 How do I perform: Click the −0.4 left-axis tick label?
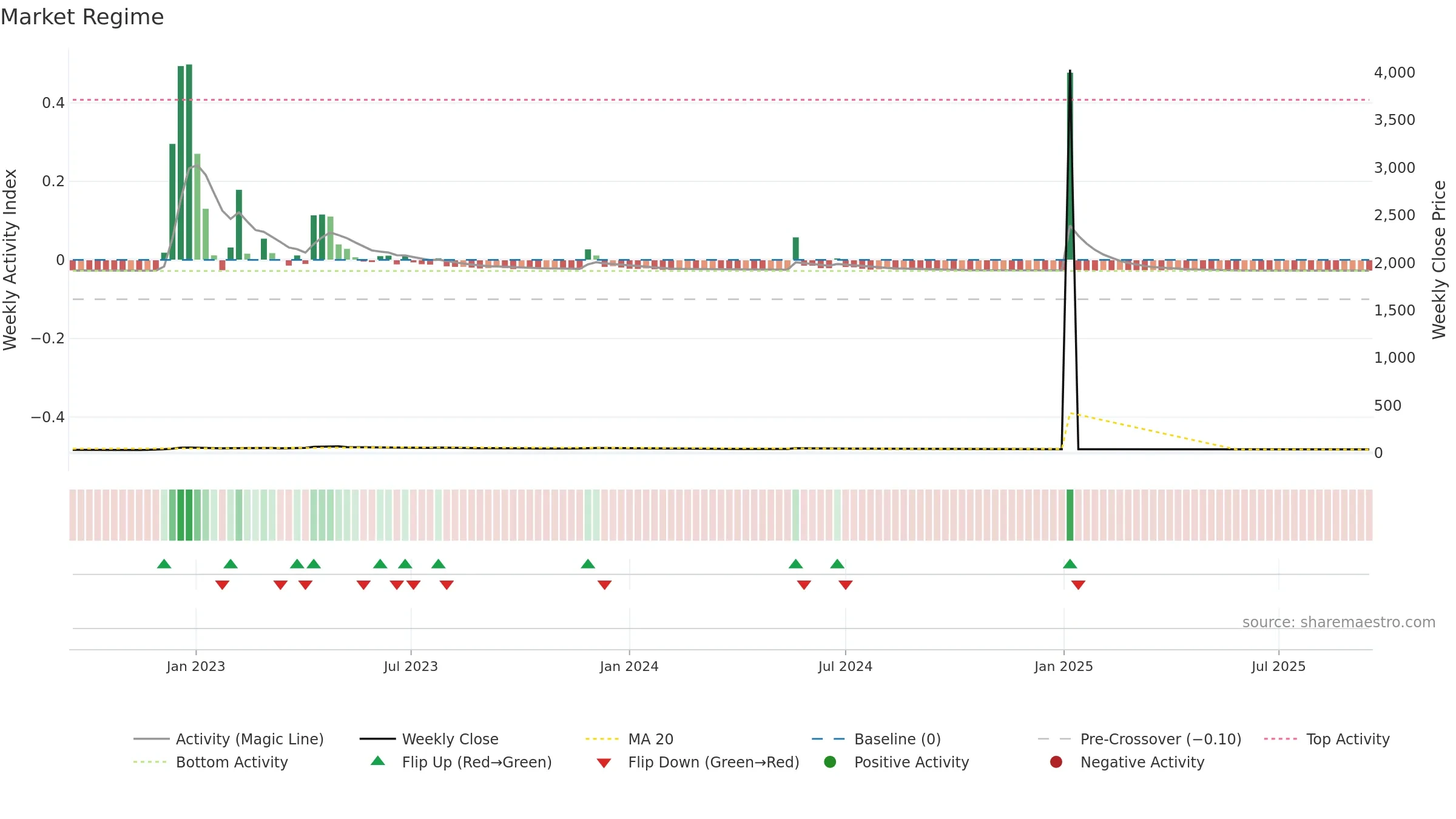coord(47,417)
